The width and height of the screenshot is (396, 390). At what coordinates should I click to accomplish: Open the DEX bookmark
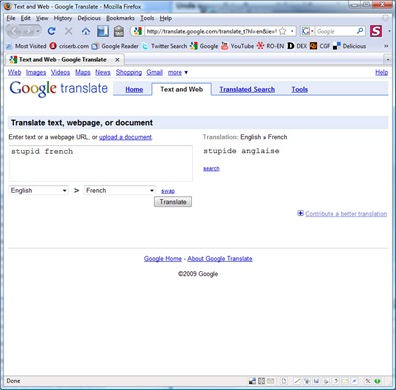(x=297, y=46)
